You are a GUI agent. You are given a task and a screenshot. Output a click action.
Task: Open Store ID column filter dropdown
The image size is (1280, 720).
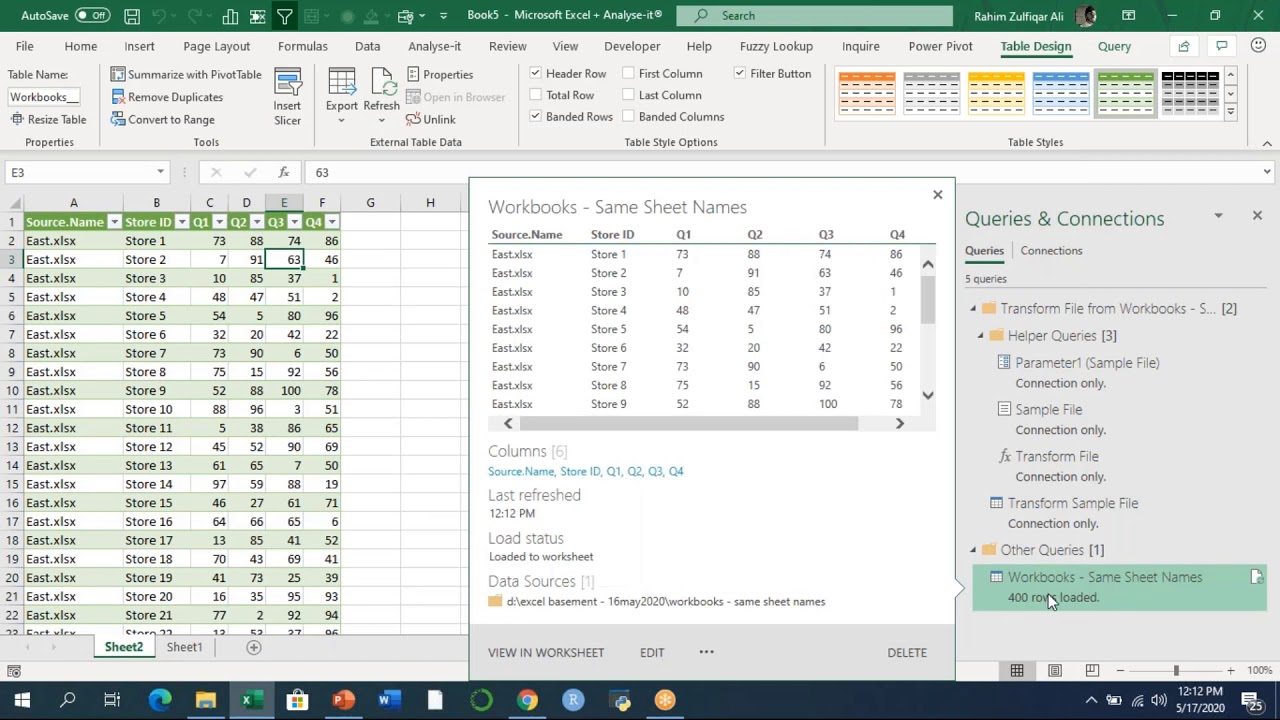click(x=182, y=222)
